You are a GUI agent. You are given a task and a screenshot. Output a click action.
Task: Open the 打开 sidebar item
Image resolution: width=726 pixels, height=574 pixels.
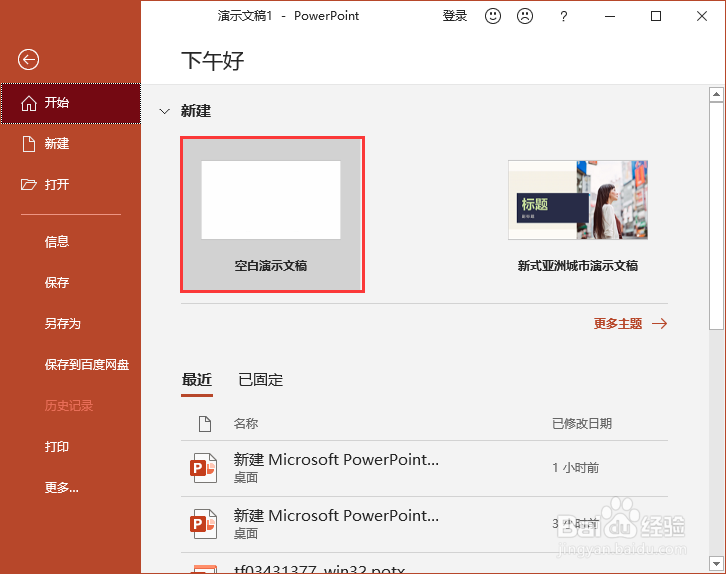[71, 185]
